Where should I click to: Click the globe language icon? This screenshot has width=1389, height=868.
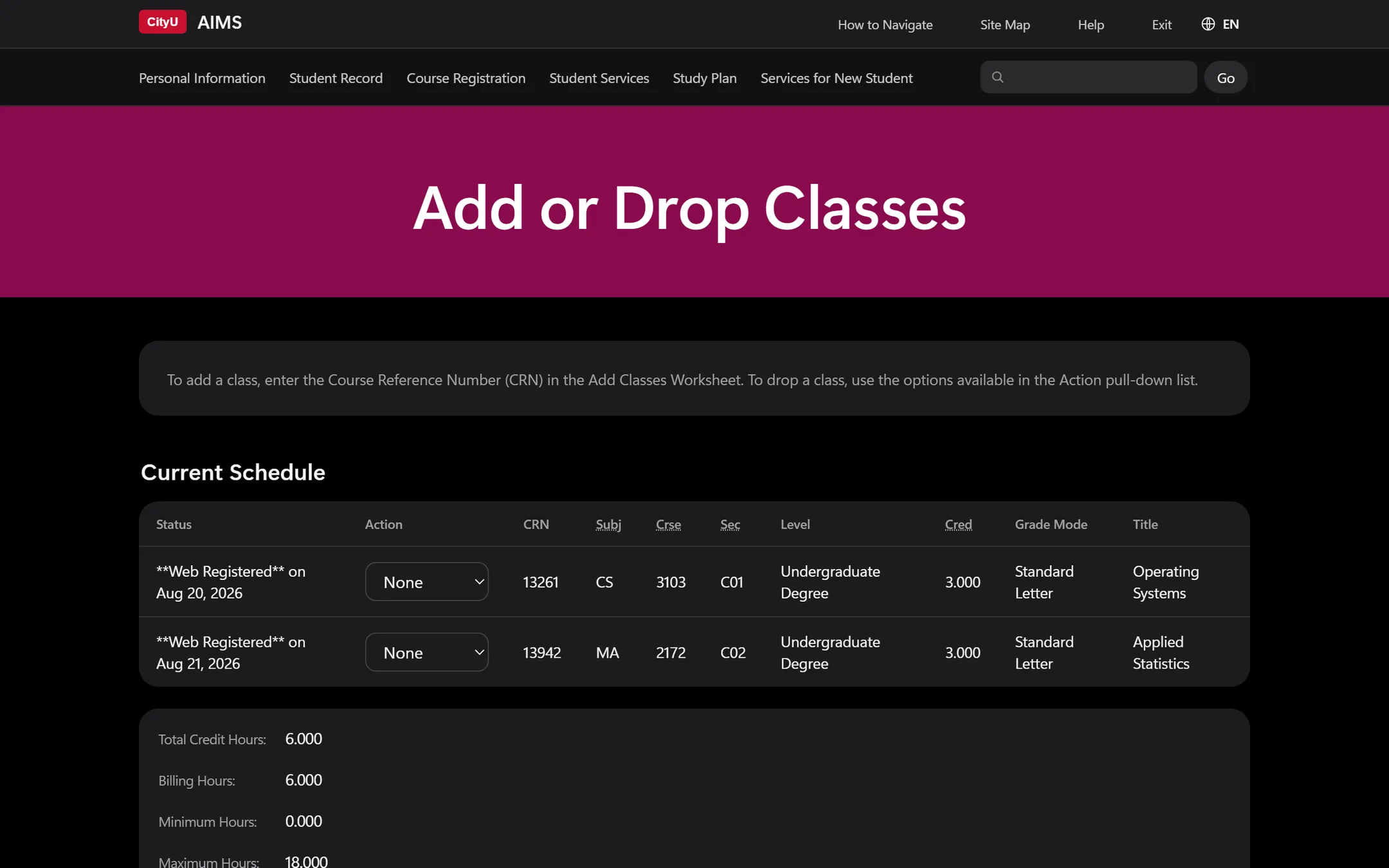1208,24
